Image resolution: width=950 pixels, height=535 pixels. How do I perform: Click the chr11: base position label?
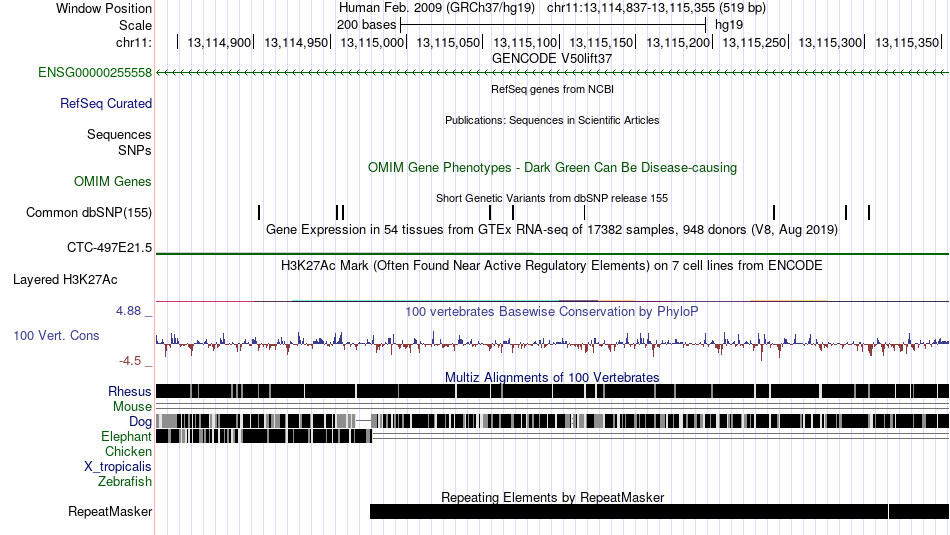134,42
